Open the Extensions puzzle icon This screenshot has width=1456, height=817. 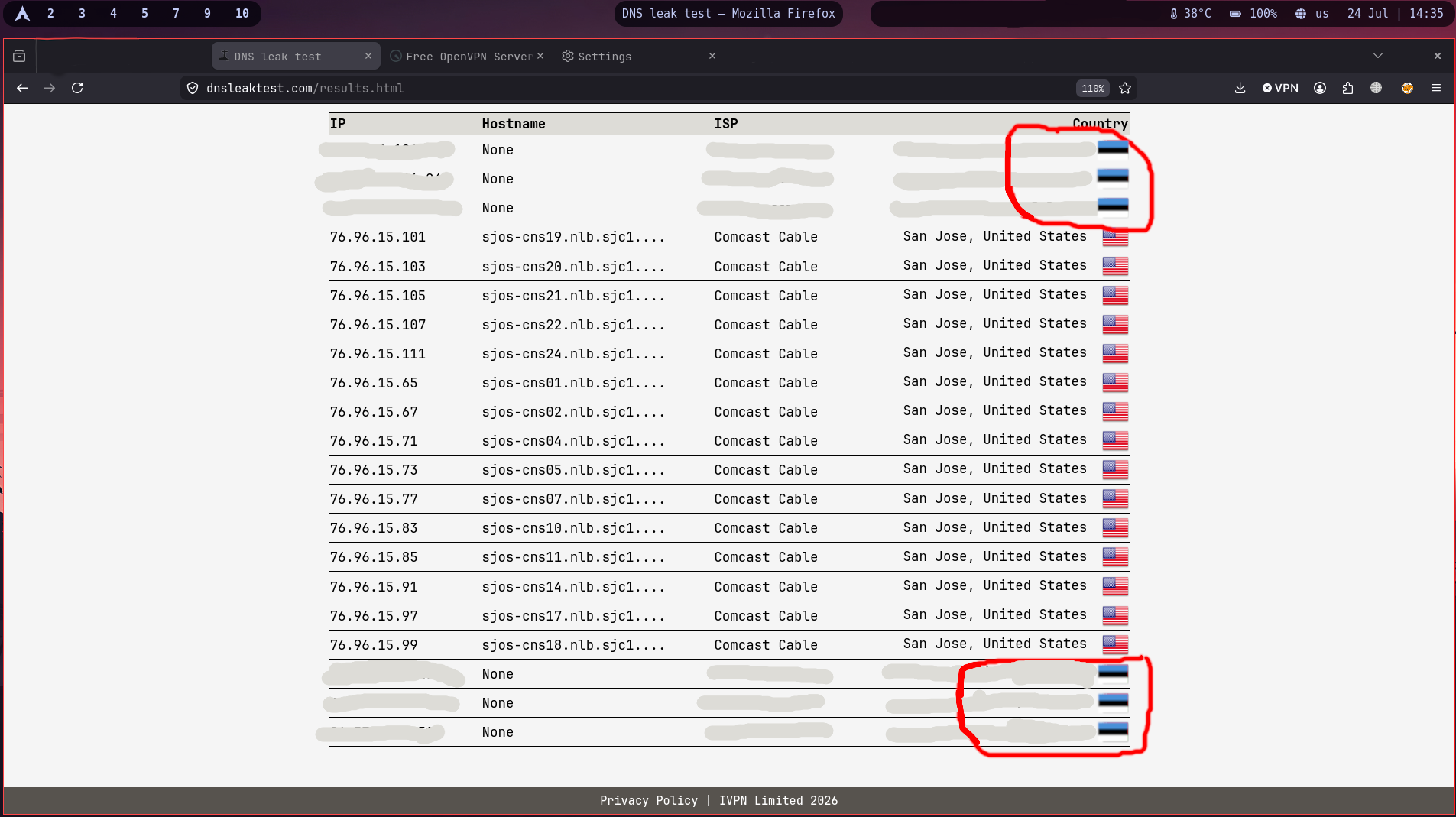[x=1348, y=88]
